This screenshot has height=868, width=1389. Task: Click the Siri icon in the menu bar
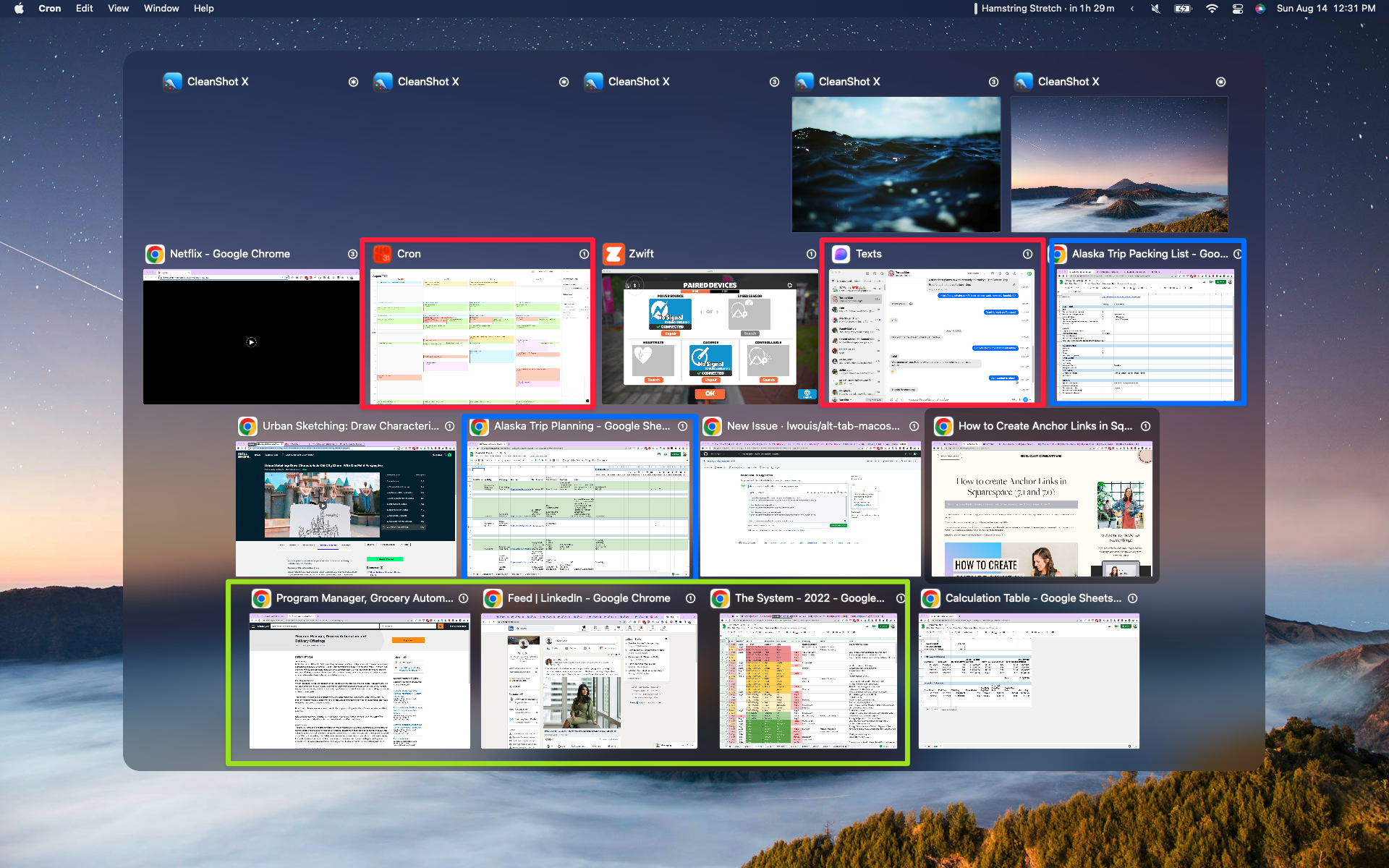[1260, 9]
